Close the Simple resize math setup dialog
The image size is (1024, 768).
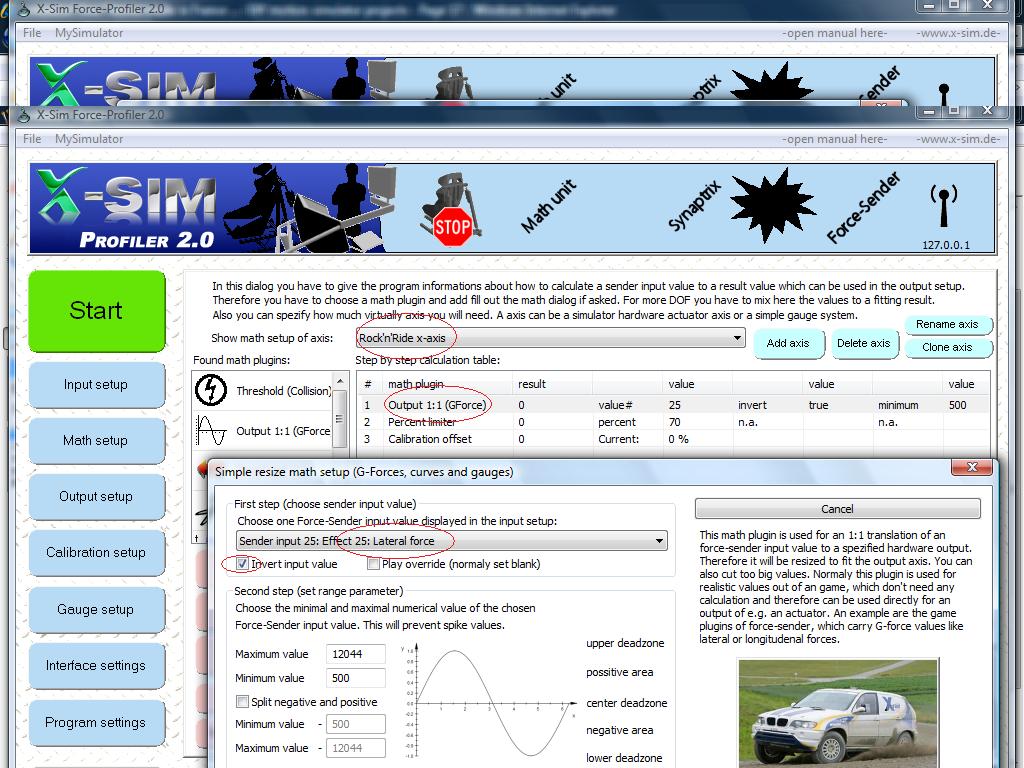coord(972,467)
